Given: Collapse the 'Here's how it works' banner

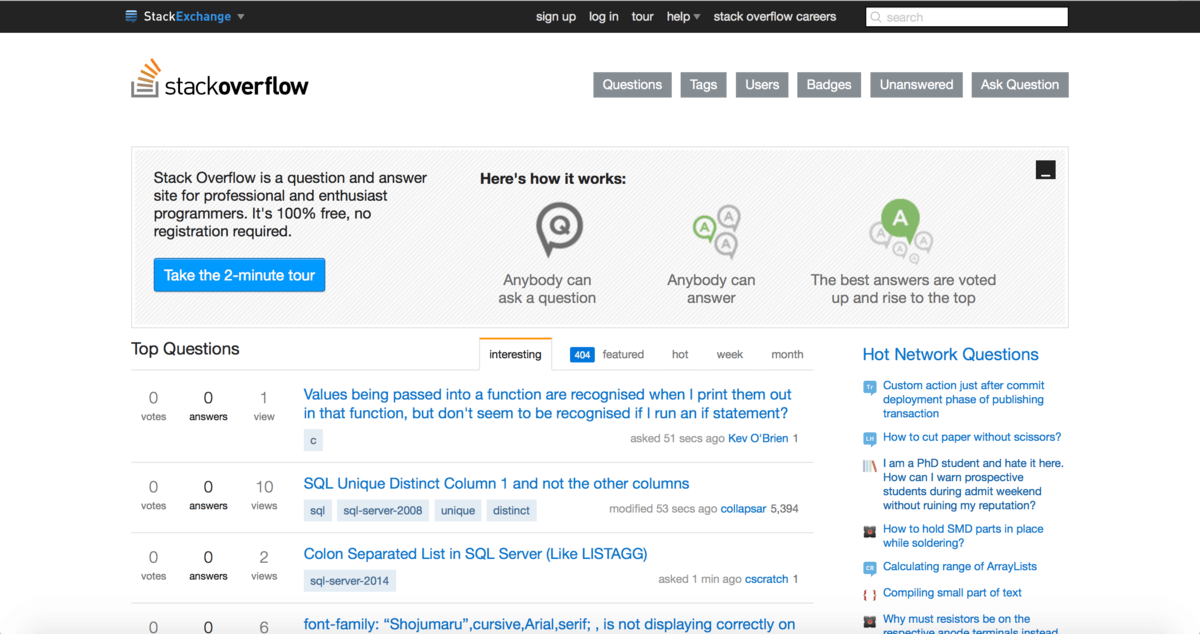Looking at the screenshot, I should 1046,170.
